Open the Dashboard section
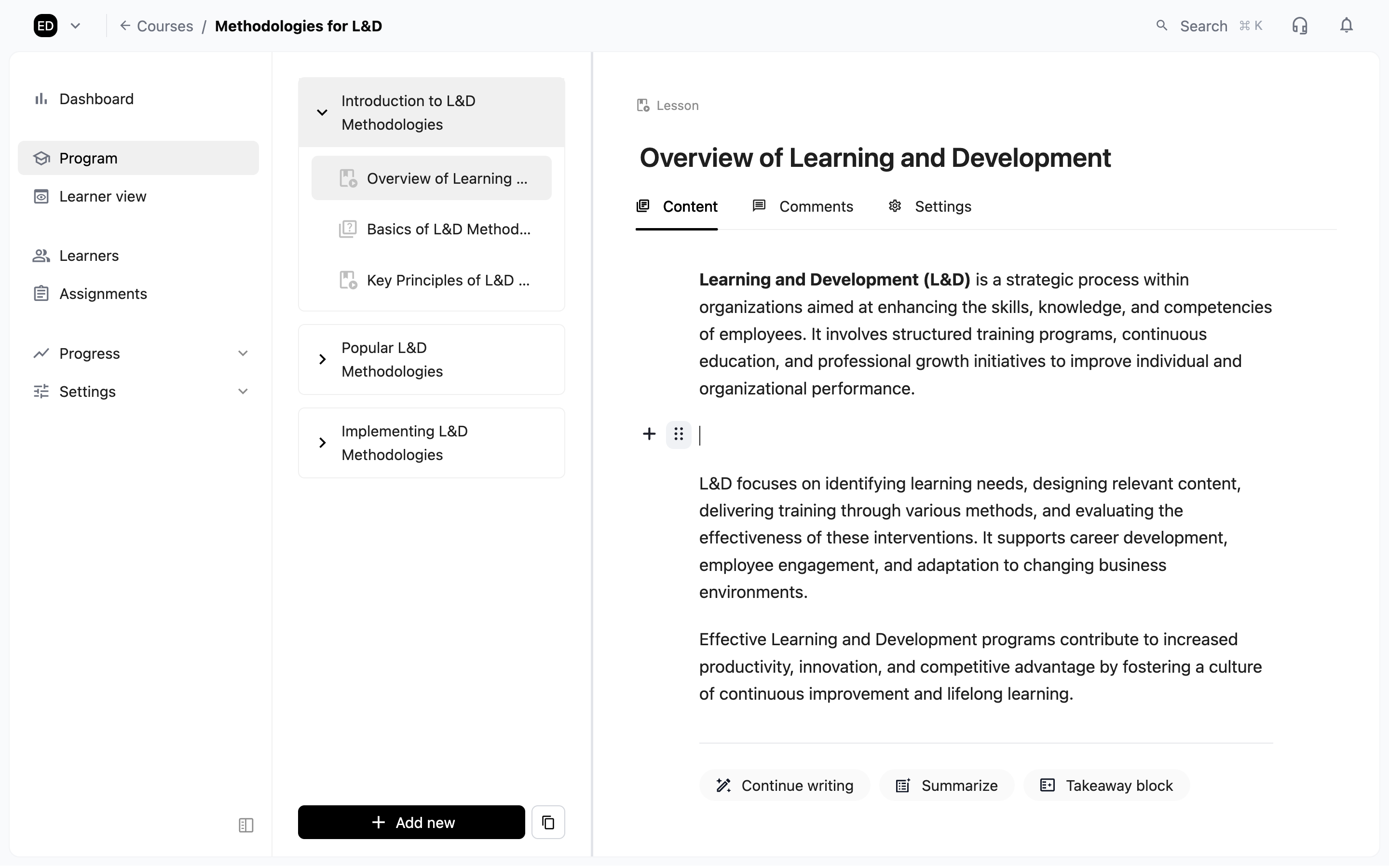The image size is (1389, 868). tap(96, 98)
